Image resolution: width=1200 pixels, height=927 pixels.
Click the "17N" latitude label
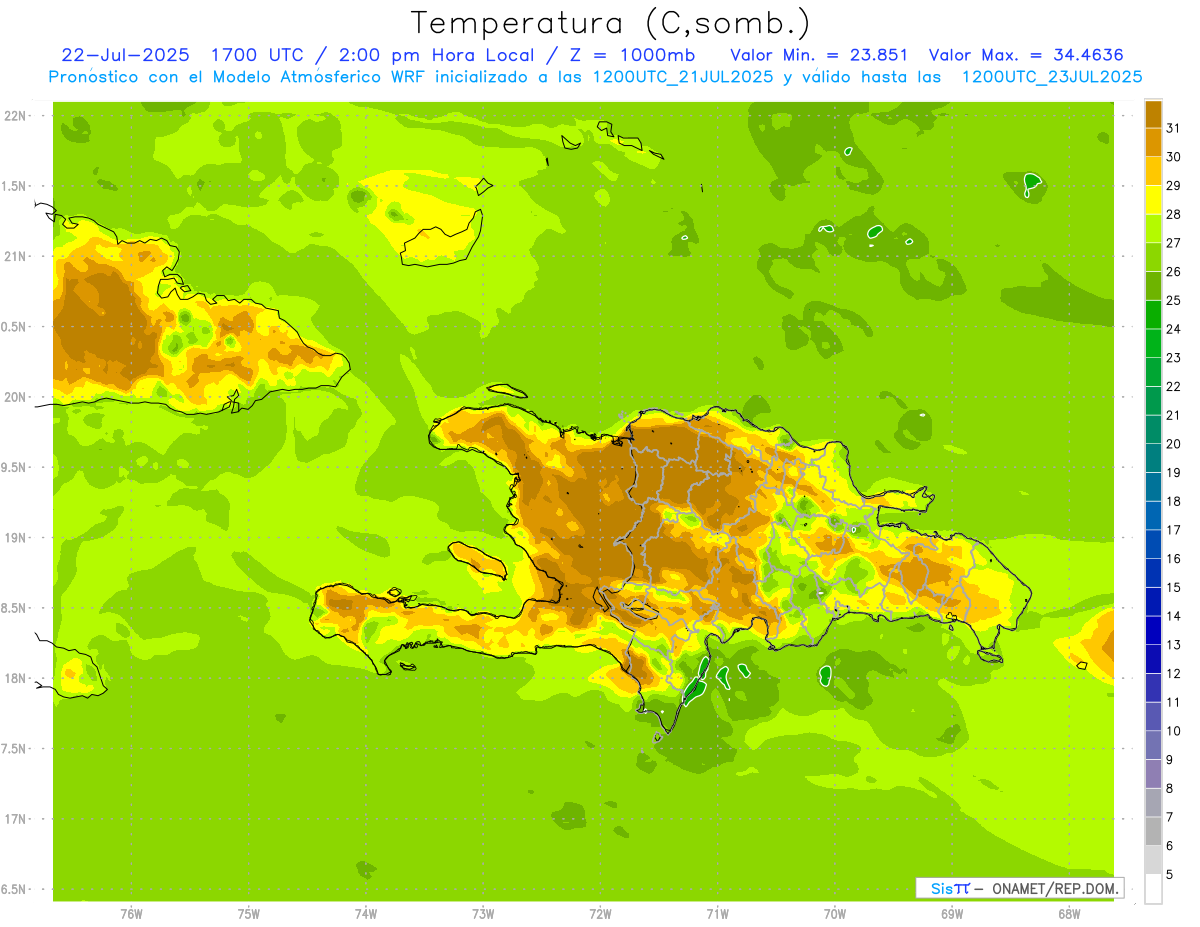(x=17, y=819)
